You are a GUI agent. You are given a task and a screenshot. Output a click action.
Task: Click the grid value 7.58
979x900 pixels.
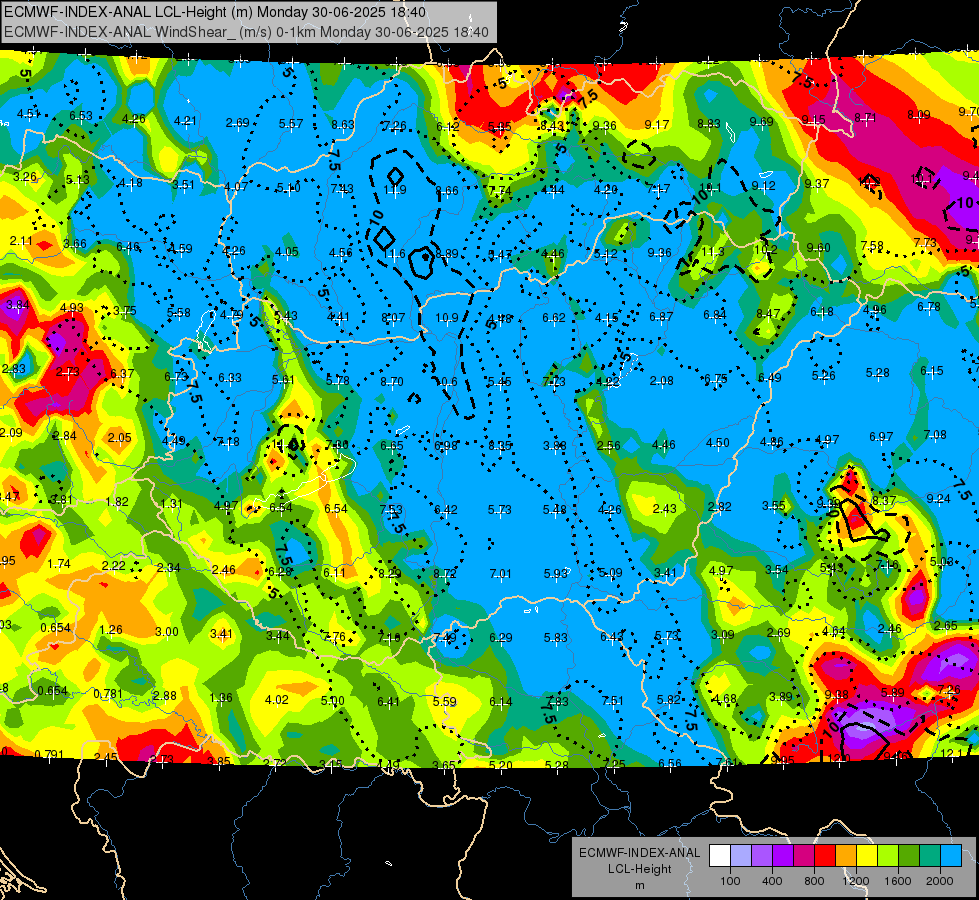pos(872,246)
